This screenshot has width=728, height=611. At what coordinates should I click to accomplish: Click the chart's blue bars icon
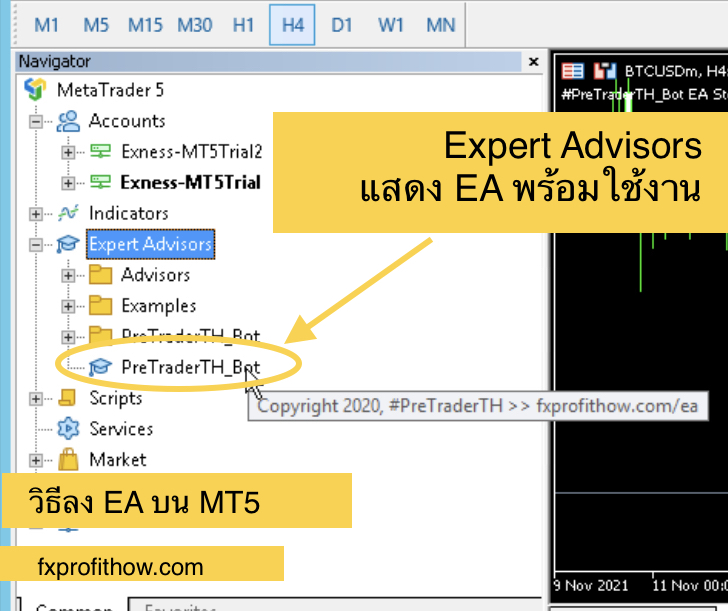[605, 71]
